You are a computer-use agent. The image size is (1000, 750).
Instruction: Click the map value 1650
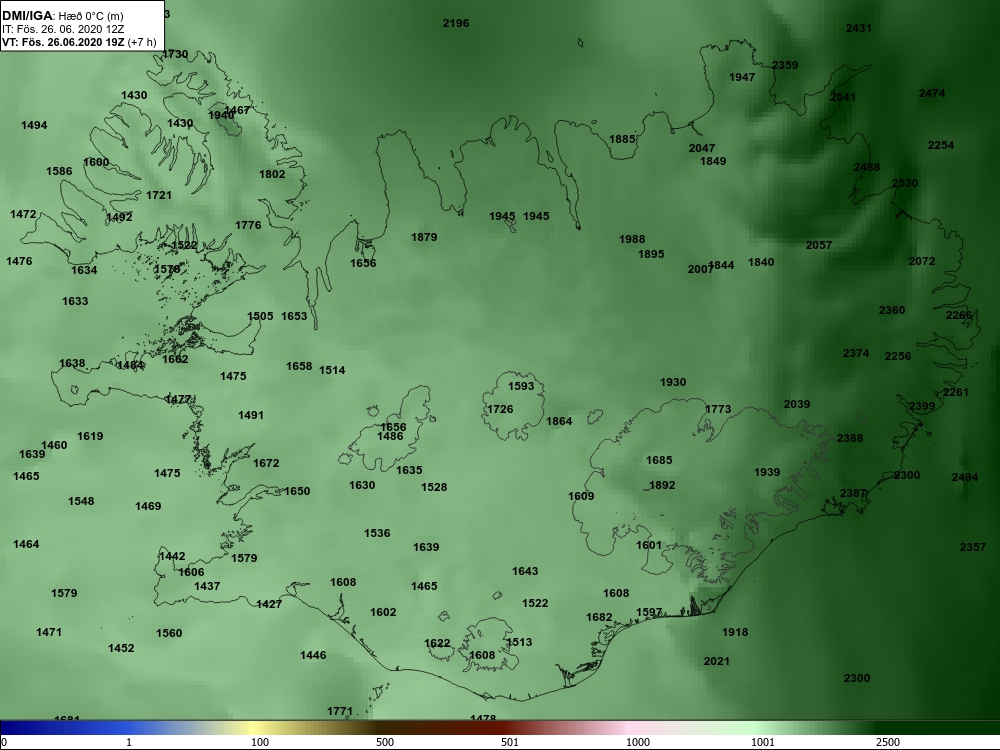pos(297,491)
